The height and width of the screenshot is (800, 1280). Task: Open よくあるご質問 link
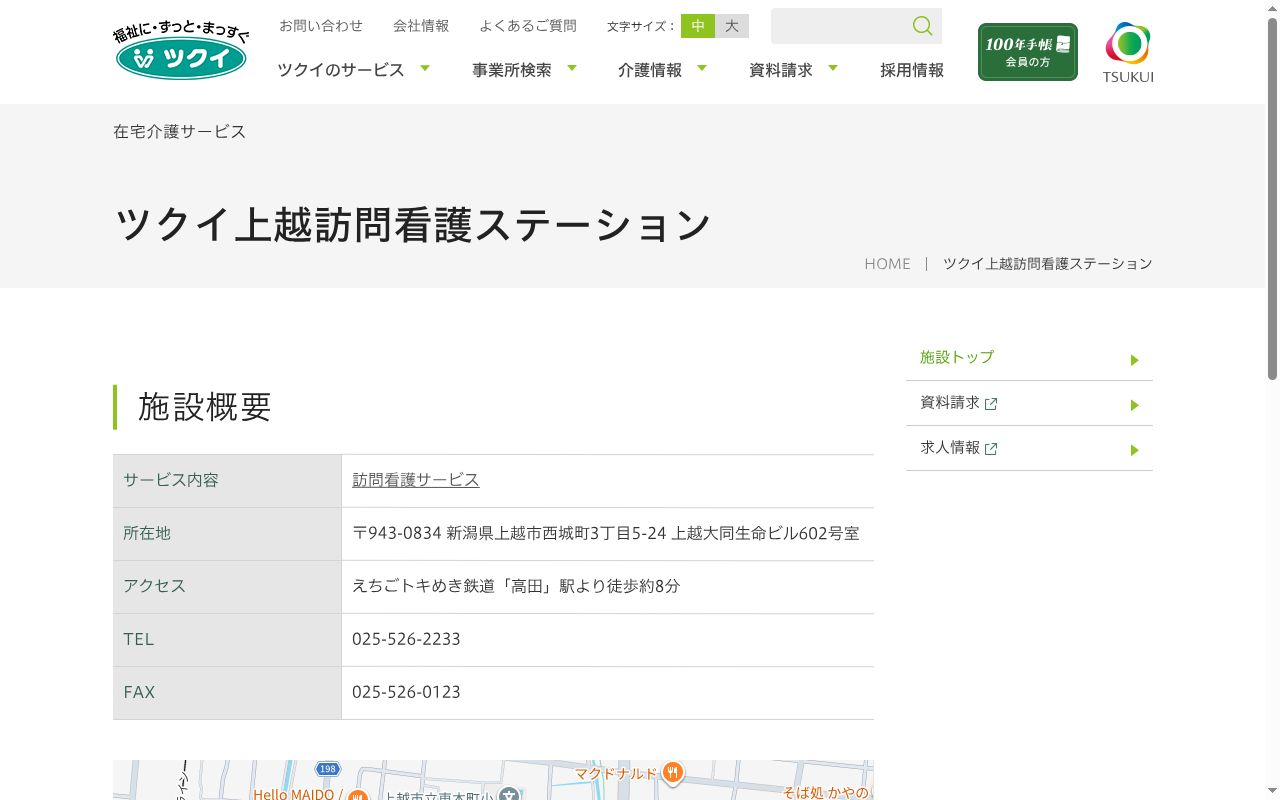point(528,26)
